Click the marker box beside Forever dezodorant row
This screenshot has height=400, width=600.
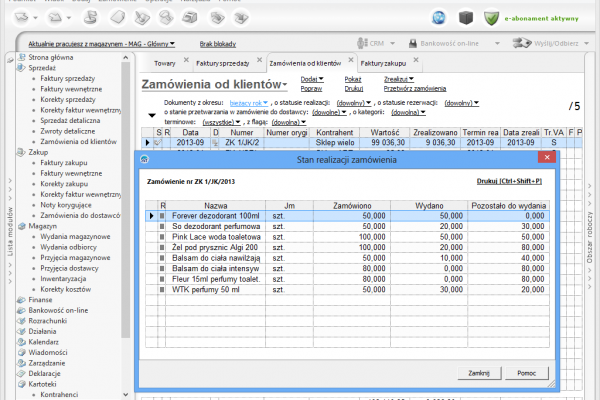tap(164, 215)
